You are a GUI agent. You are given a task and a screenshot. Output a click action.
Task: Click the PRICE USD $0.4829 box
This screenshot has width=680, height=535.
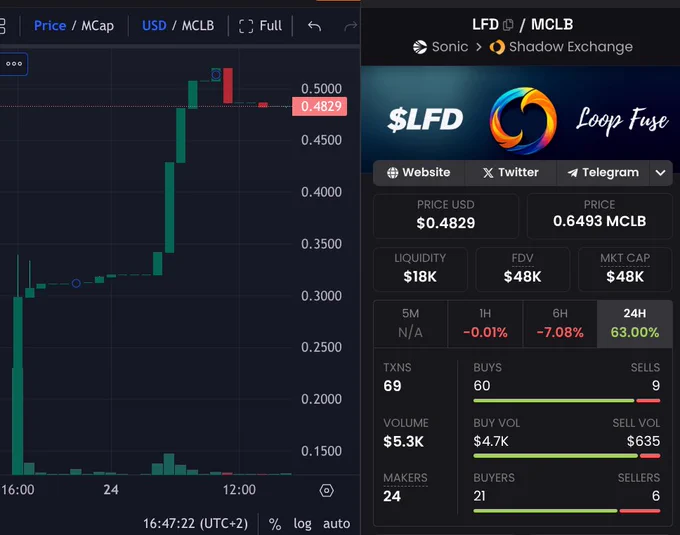point(446,216)
